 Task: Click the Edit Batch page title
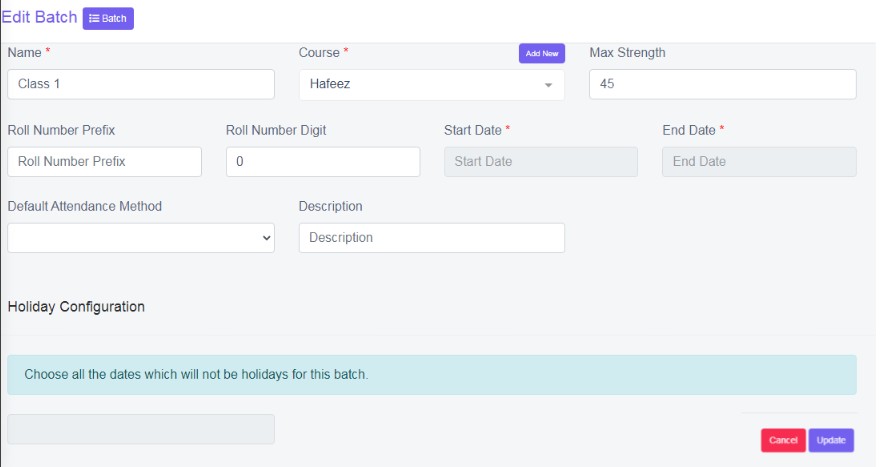tap(39, 17)
